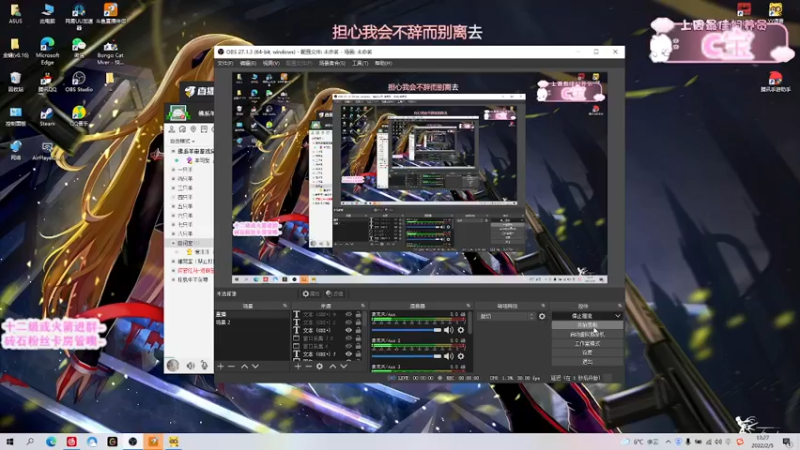
Task: Open 帮助(H) menu in OBS
Action: coord(383,63)
